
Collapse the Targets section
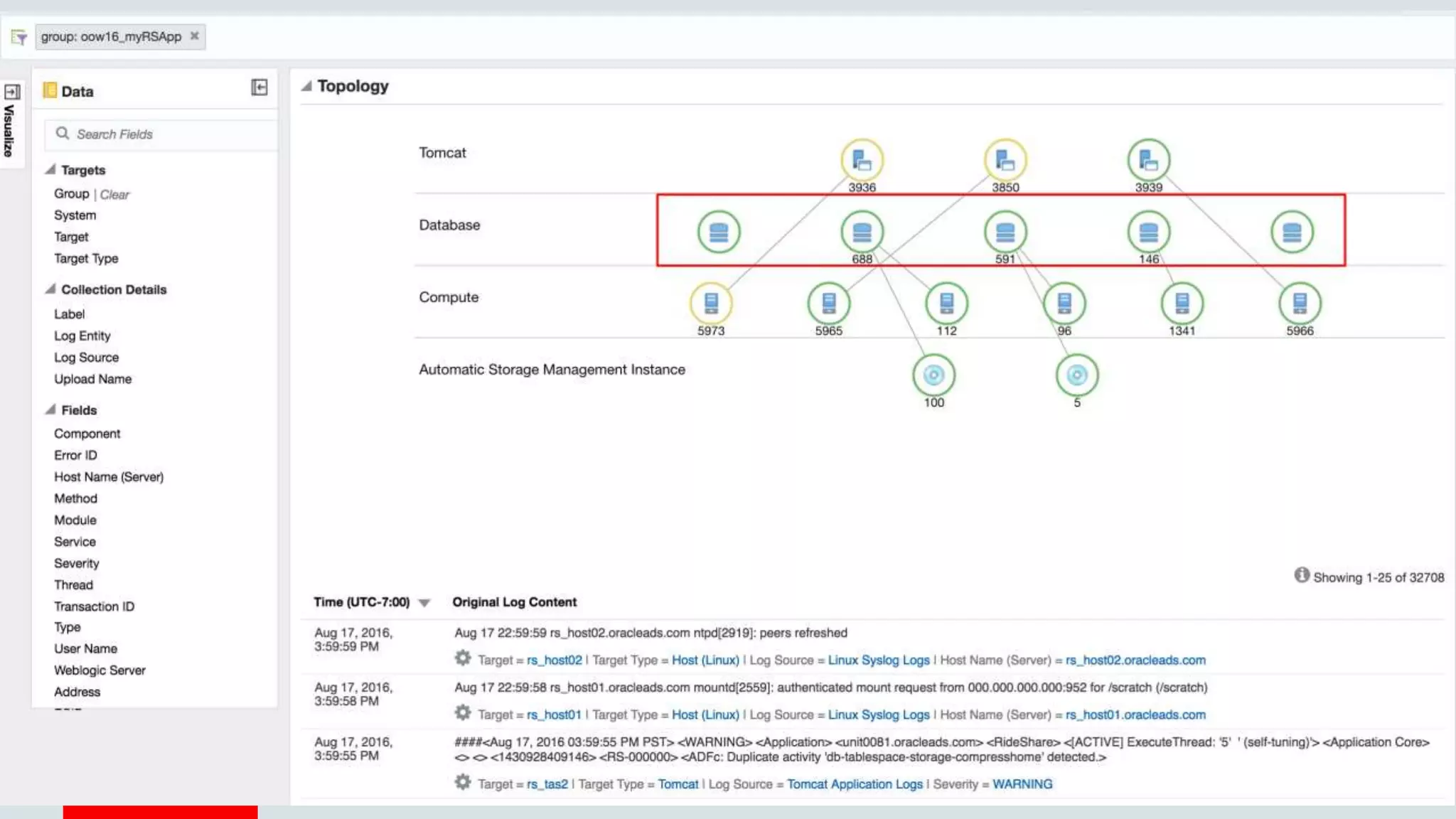50,170
